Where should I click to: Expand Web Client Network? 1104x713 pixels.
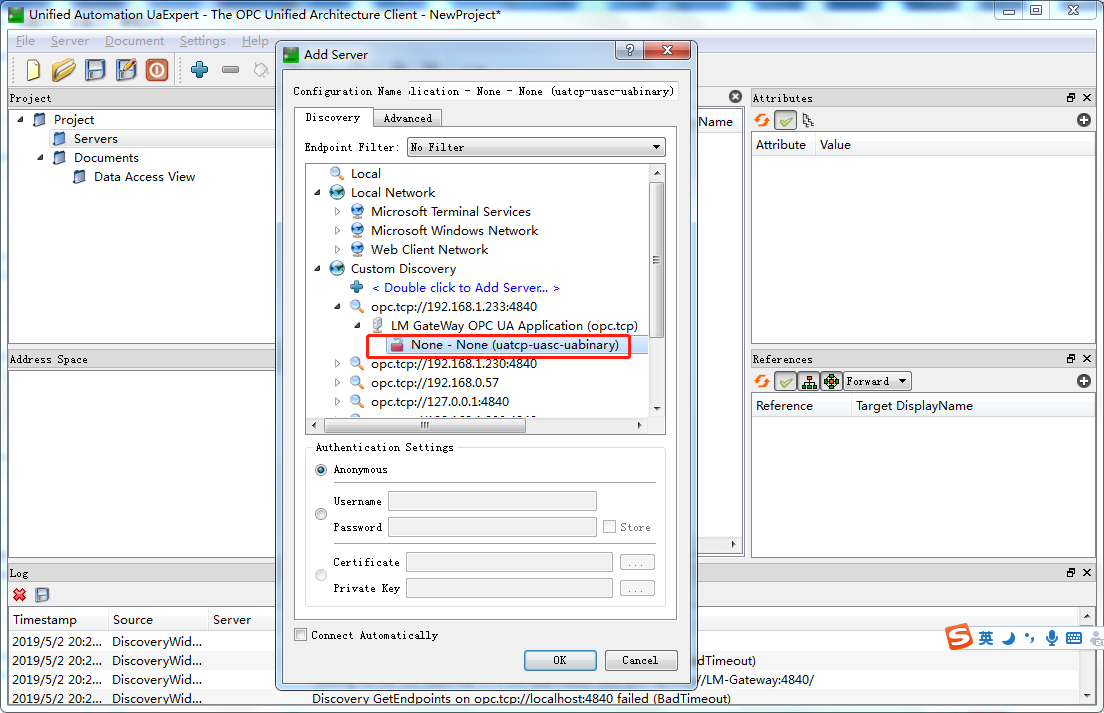pyautogui.click(x=337, y=249)
